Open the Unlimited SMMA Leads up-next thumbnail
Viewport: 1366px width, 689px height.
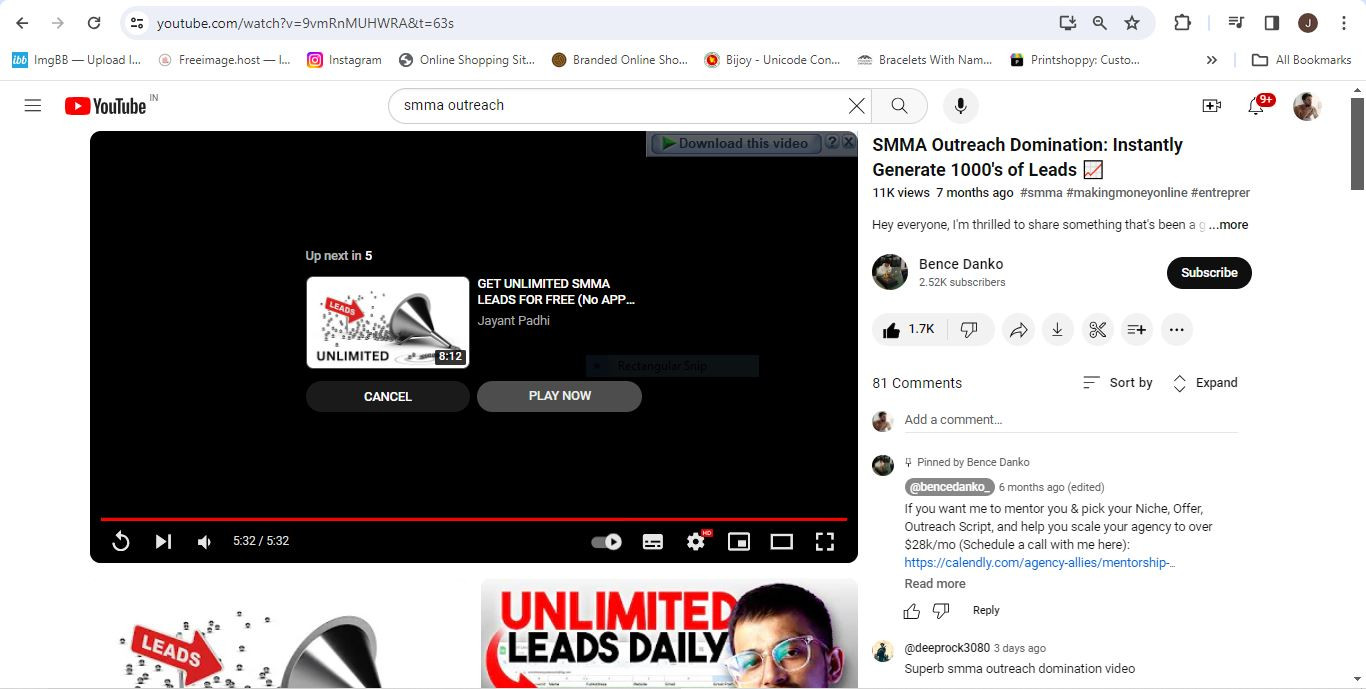point(388,322)
